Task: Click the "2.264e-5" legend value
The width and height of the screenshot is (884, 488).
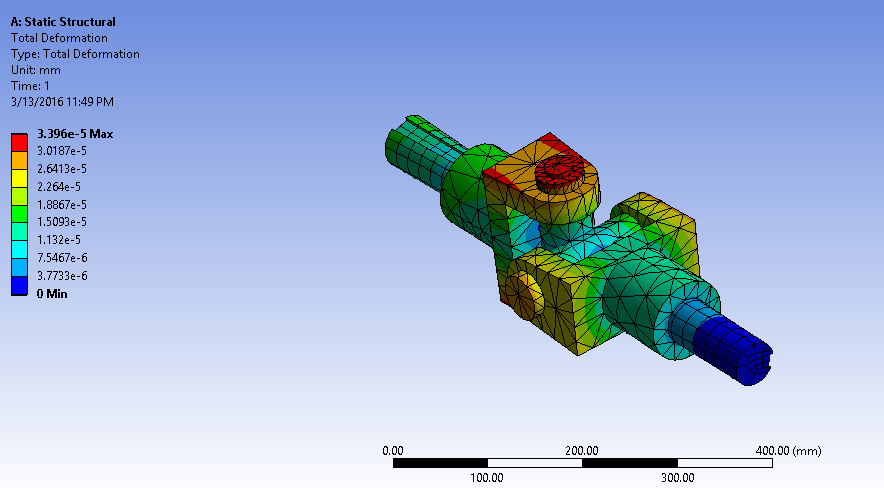Action: (x=59, y=187)
